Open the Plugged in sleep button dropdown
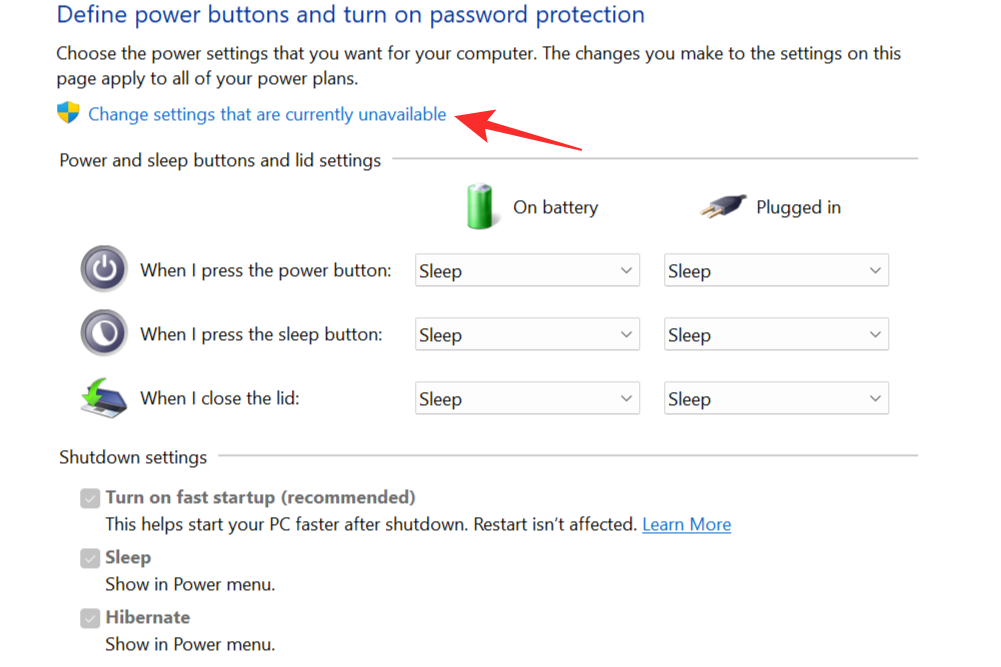The width and height of the screenshot is (1001, 667). pos(776,333)
